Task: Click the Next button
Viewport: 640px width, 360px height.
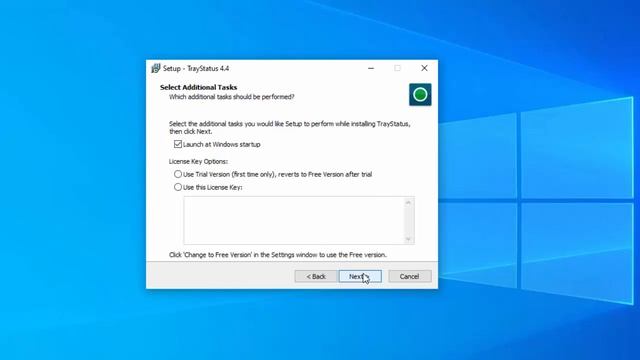Action: (360, 276)
